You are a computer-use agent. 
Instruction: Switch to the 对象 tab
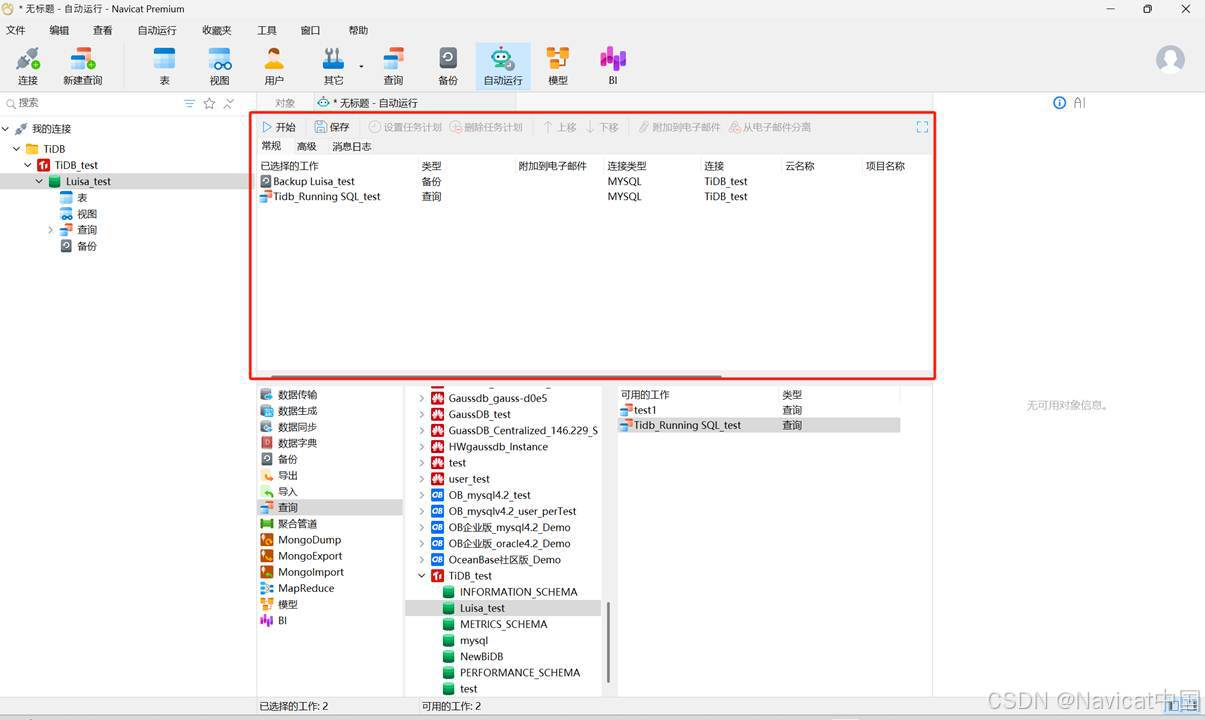click(285, 103)
